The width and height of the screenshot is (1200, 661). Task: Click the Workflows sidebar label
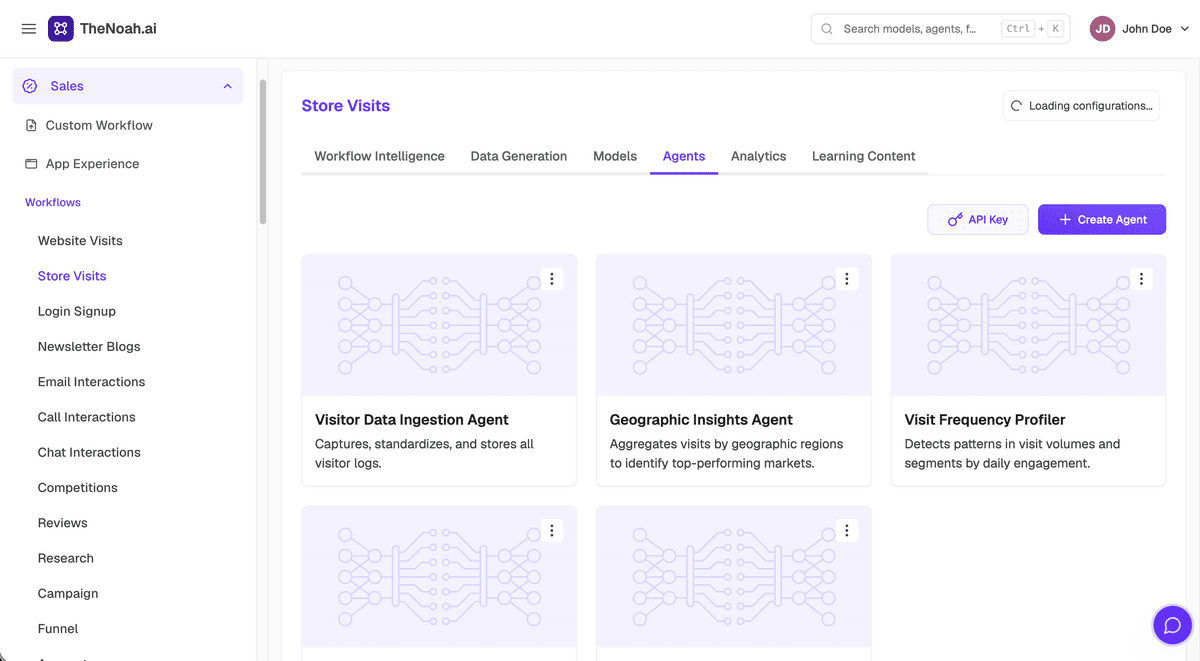tap(53, 202)
